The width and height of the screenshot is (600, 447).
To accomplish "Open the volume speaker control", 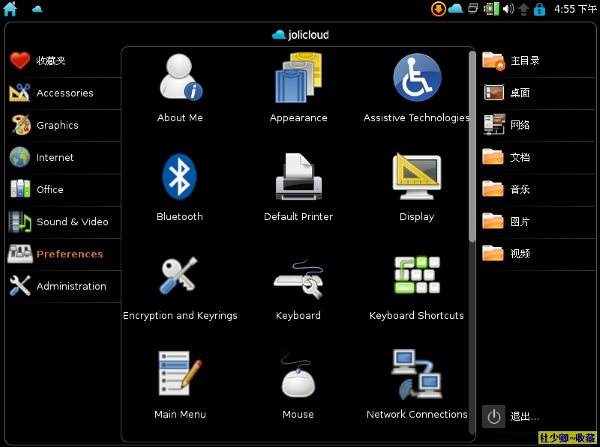I will click(508, 8).
